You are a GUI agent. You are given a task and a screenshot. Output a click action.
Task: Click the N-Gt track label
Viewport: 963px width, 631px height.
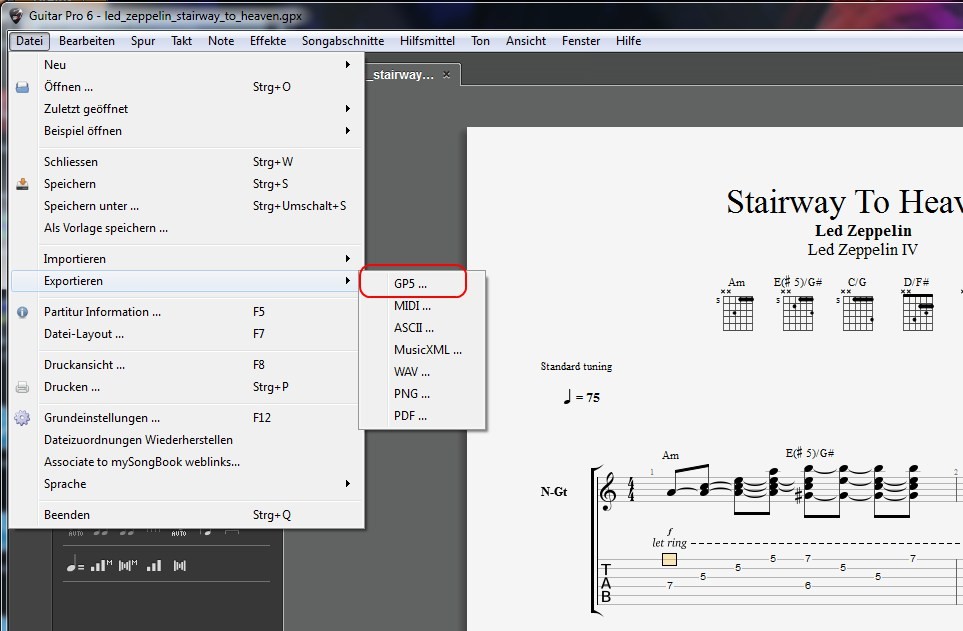[554, 492]
